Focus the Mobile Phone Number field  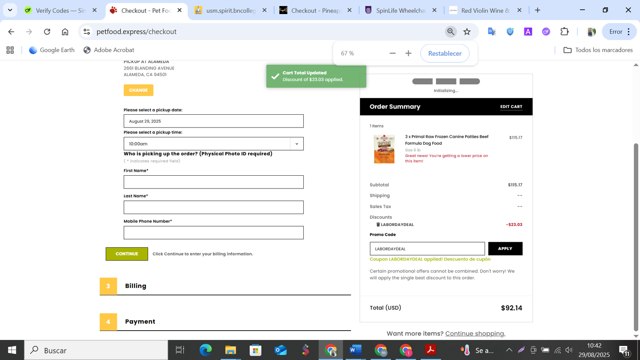213,233
